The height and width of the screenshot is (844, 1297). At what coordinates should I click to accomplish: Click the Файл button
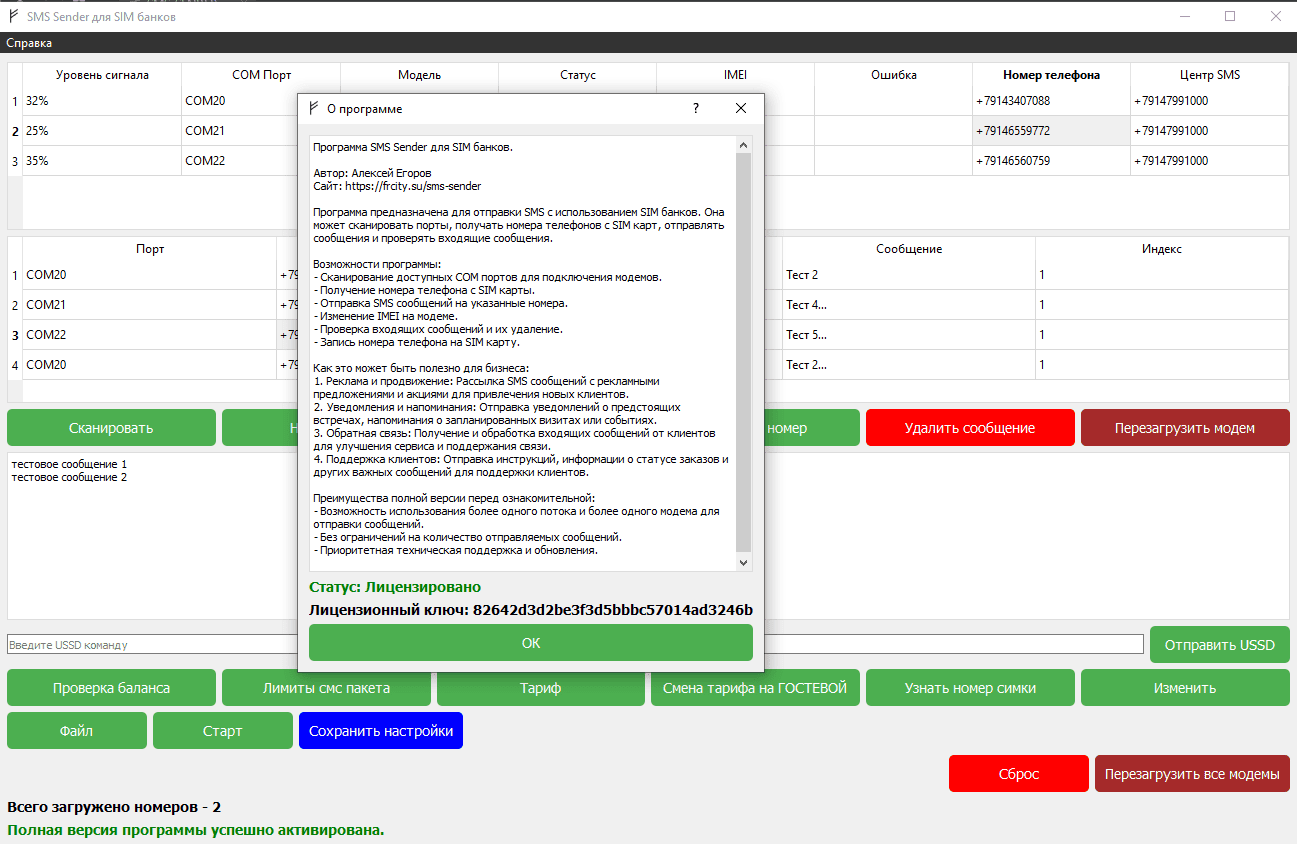click(x=77, y=731)
